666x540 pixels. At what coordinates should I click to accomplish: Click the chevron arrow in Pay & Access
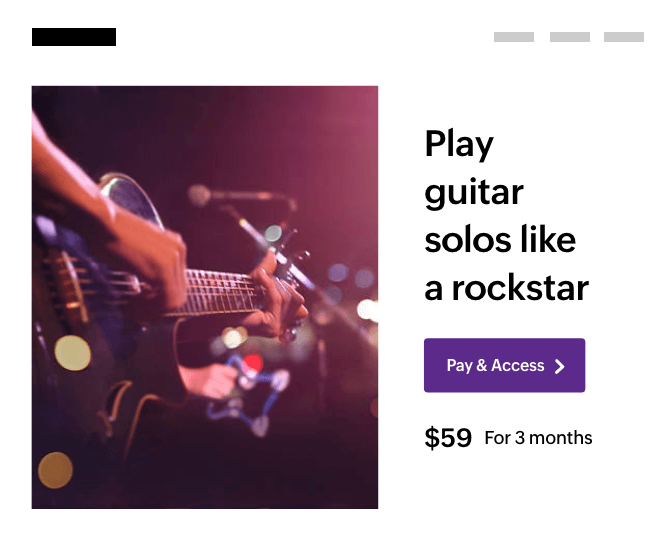(x=560, y=366)
